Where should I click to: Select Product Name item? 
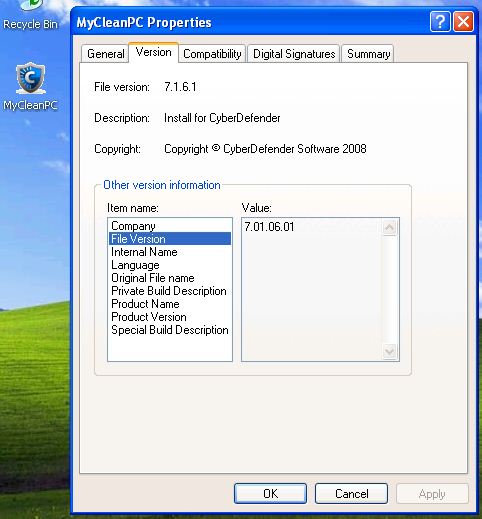169,304
